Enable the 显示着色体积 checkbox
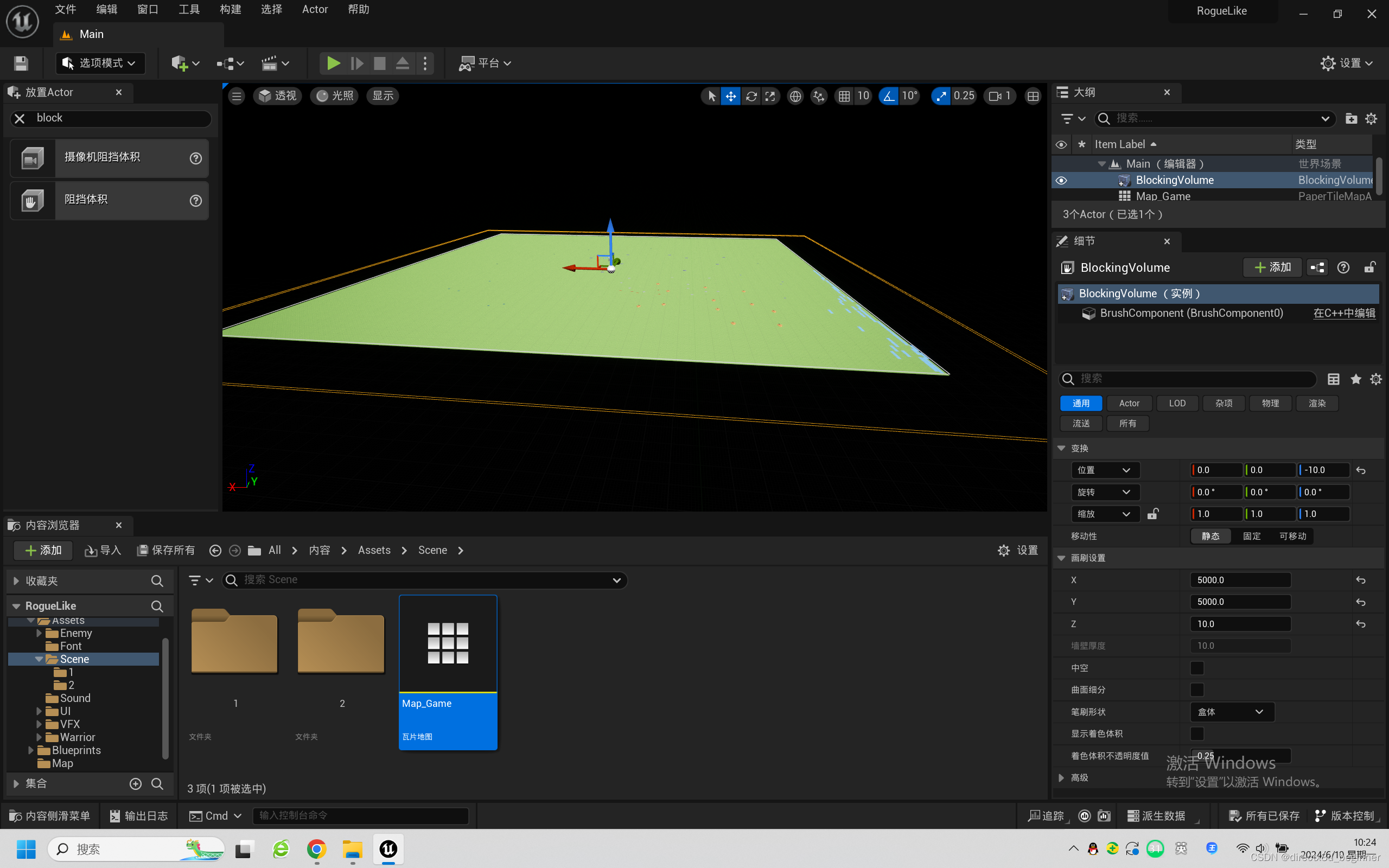This screenshot has height=868, width=1389. 1197,733
